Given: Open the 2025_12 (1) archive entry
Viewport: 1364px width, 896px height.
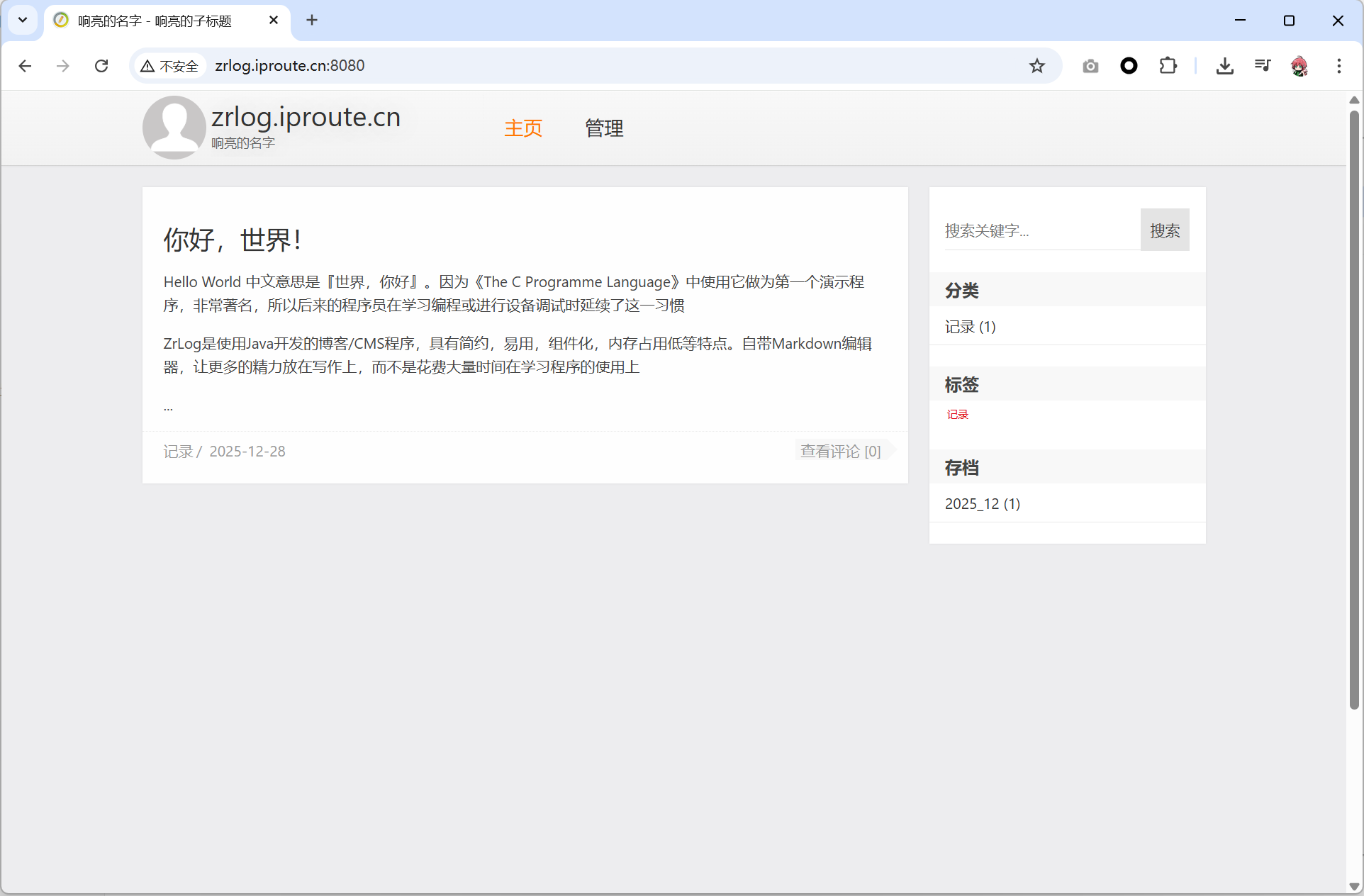Looking at the screenshot, I should [x=982, y=504].
